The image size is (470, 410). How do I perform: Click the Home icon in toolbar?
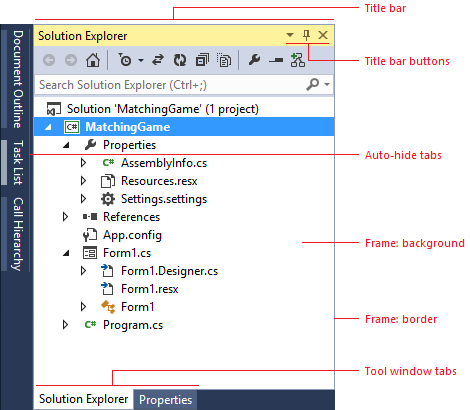93,60
